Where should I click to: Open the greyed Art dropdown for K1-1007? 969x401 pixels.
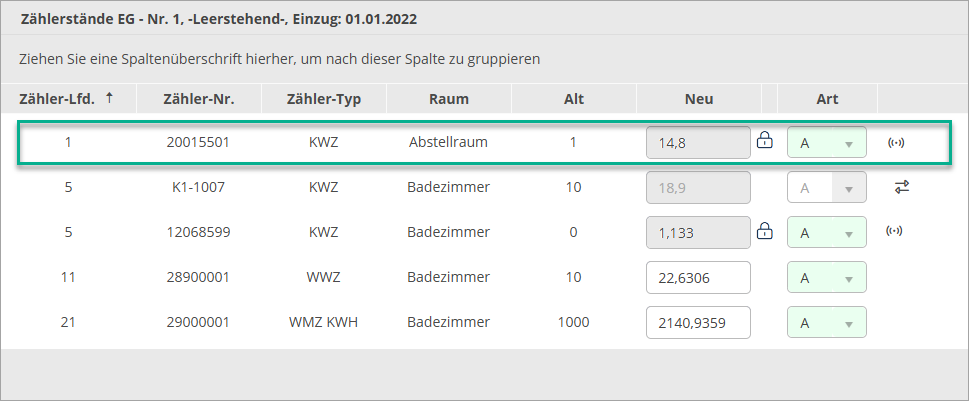tap(848, 188)
